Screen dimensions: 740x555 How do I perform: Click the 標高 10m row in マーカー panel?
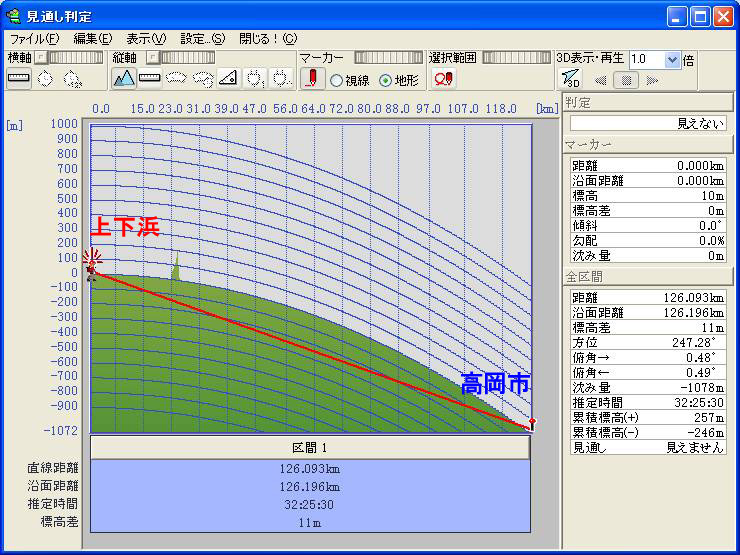[x=648, y=195]
